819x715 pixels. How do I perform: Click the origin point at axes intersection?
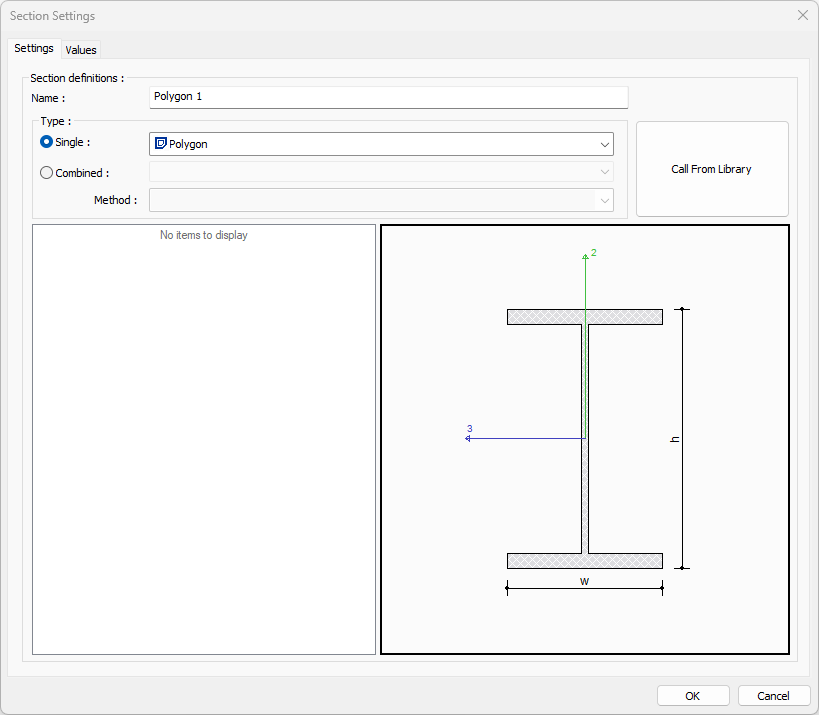pos(586,437)
